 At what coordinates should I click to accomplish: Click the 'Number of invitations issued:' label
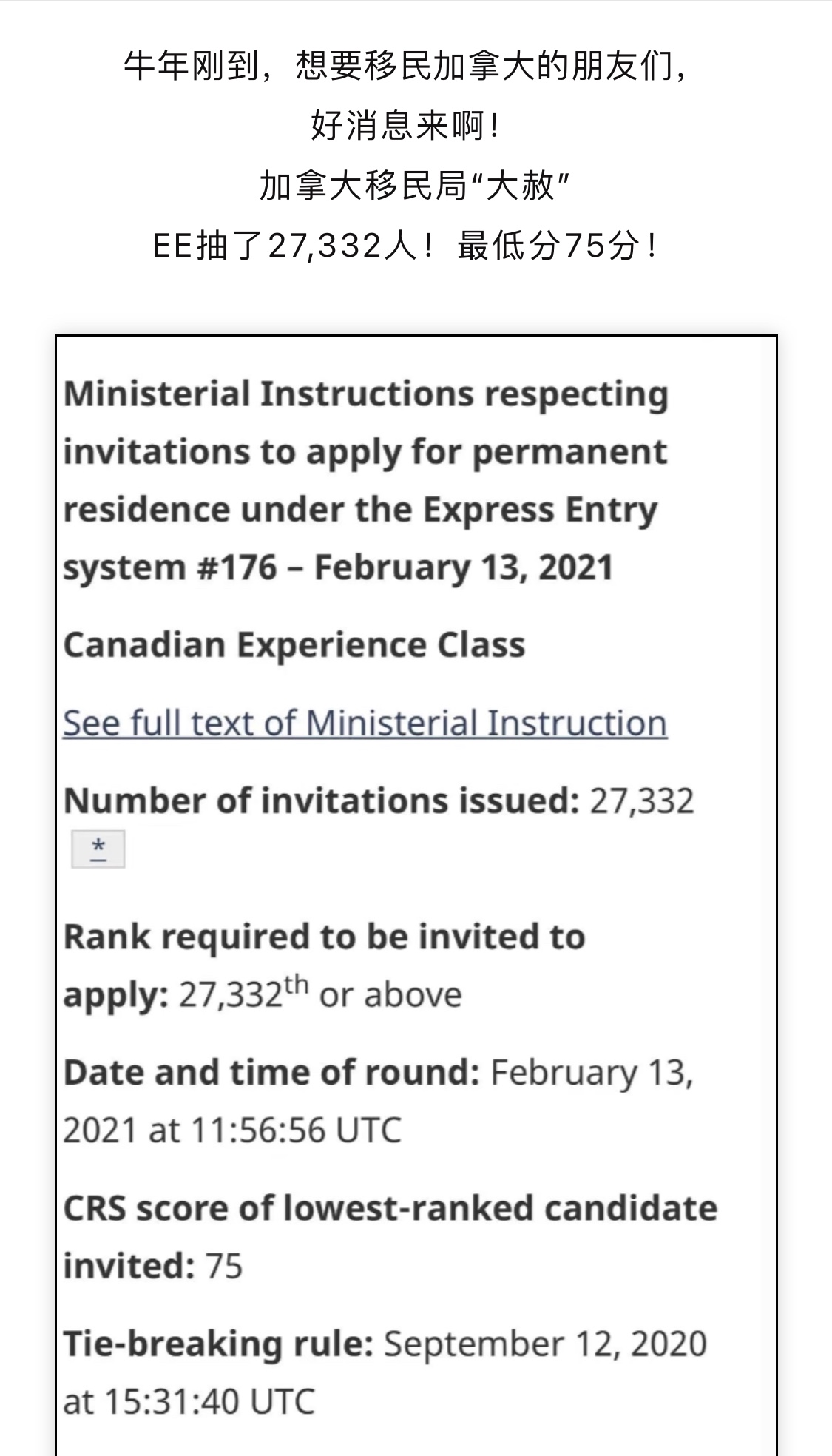coord(322,801)
